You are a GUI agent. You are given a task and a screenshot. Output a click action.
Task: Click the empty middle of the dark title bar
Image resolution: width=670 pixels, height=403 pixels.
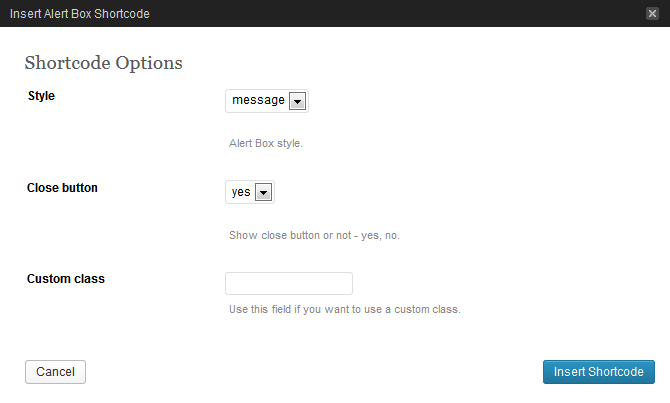coord(400,13)
